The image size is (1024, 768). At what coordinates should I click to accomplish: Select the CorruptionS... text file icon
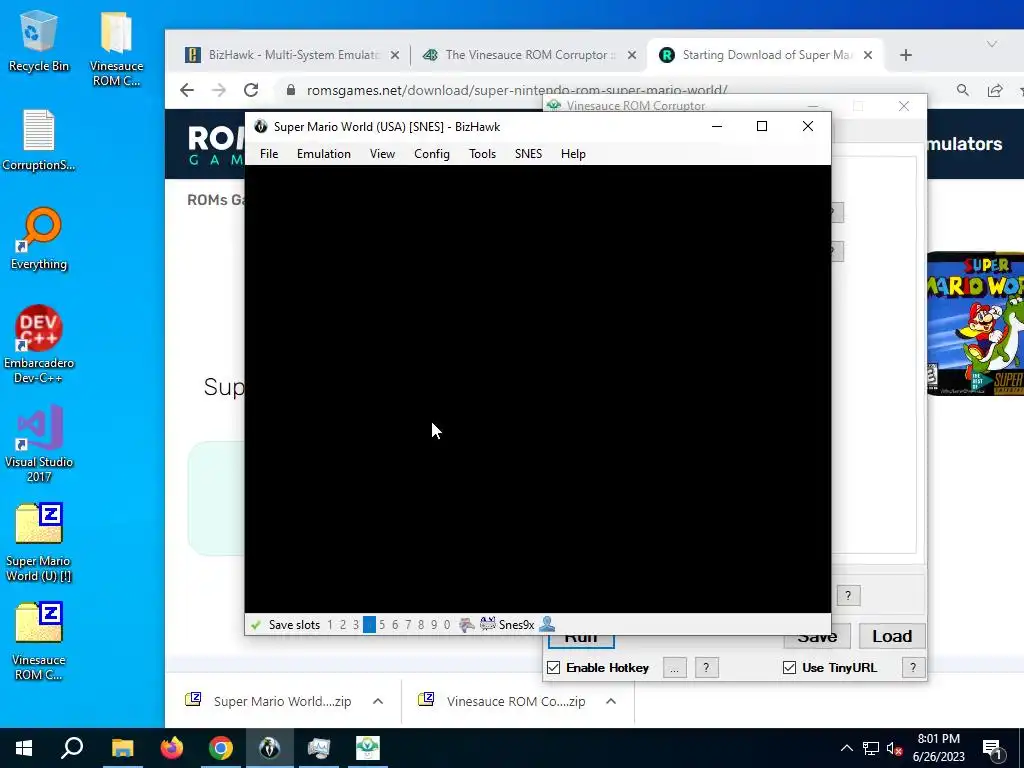click(39, 140)
